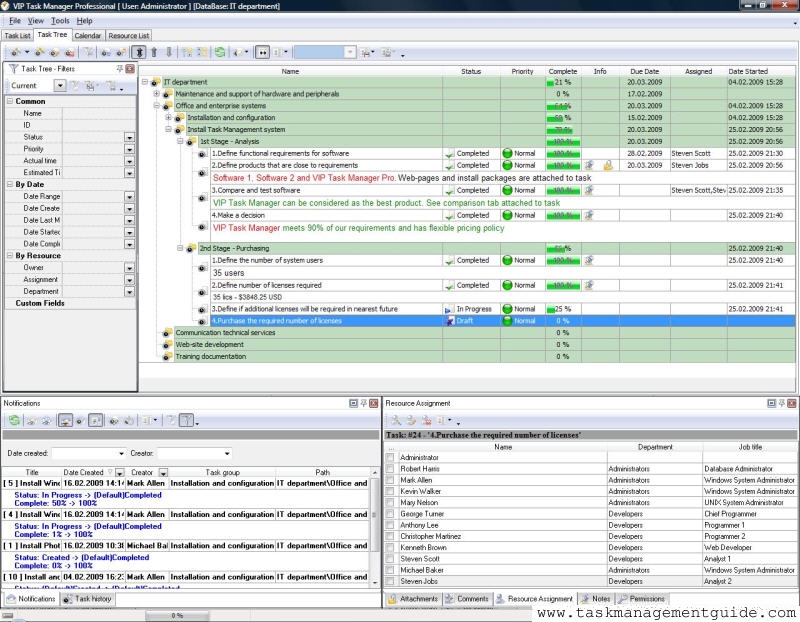Open the Creator dropdown in Notifications
The image size is (800, 622).
226,454
